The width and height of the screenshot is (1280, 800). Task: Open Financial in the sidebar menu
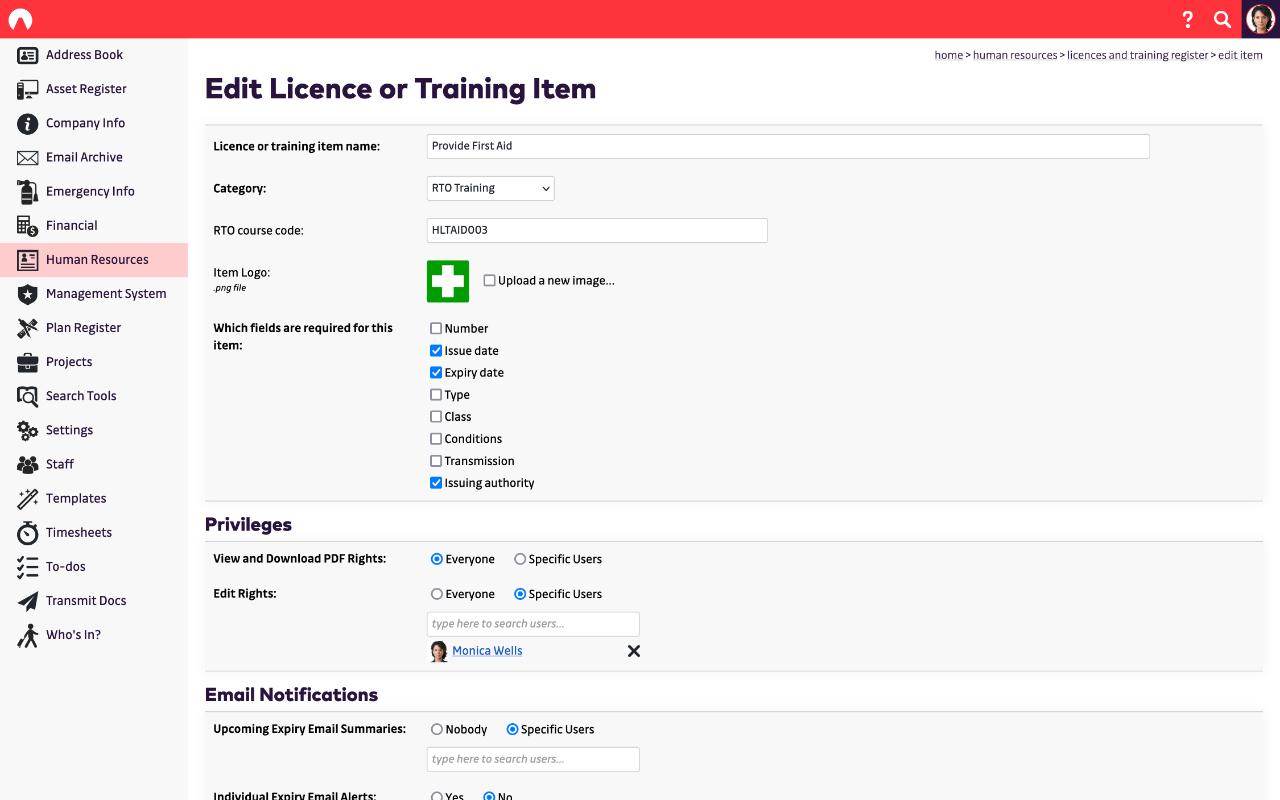tap(94, 226)
